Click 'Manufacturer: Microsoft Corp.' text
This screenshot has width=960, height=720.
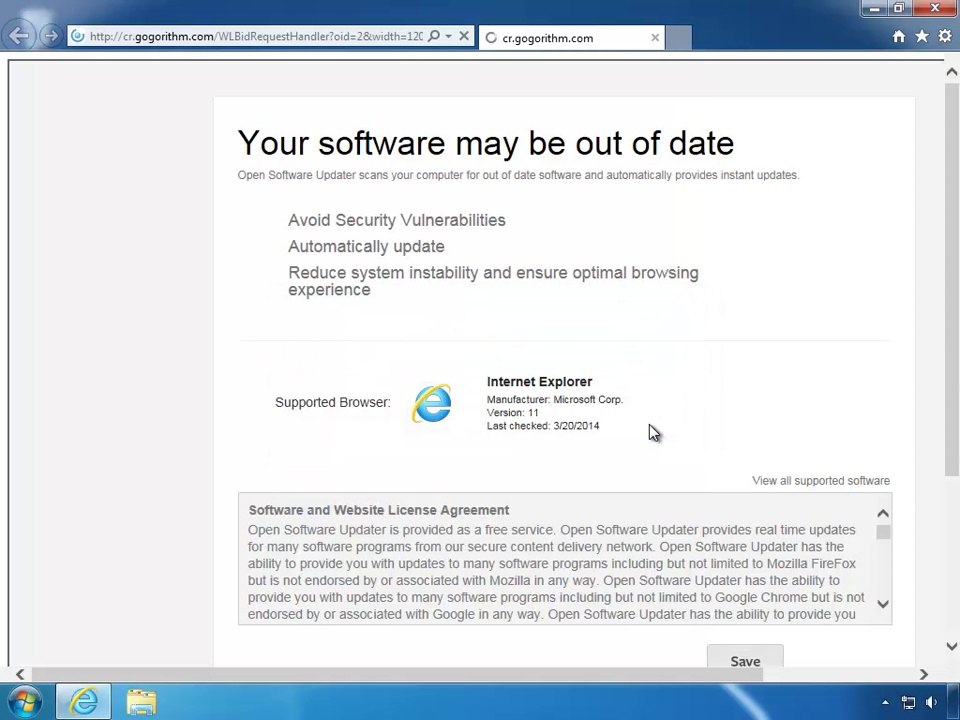555,399
